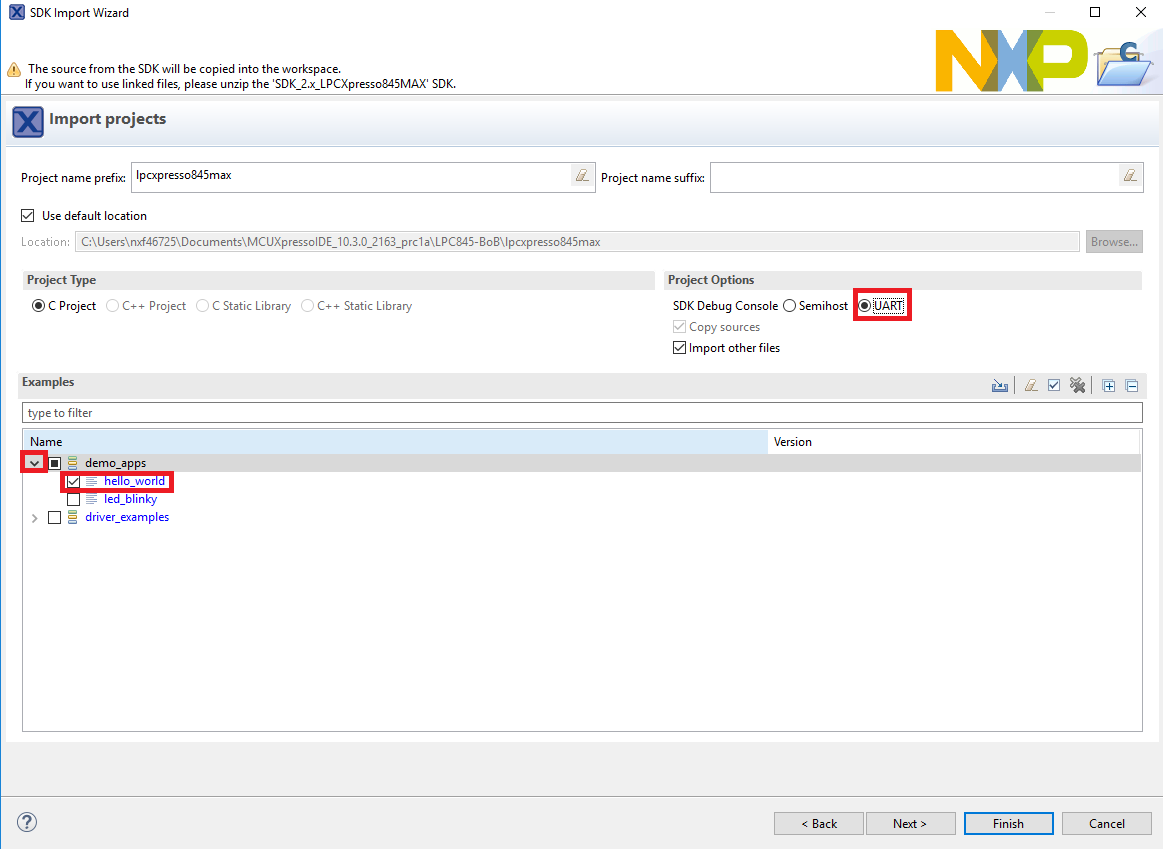Uncheck the hello_world example checkbox
Screen dimensions: 1163x849
click(74, 481)
